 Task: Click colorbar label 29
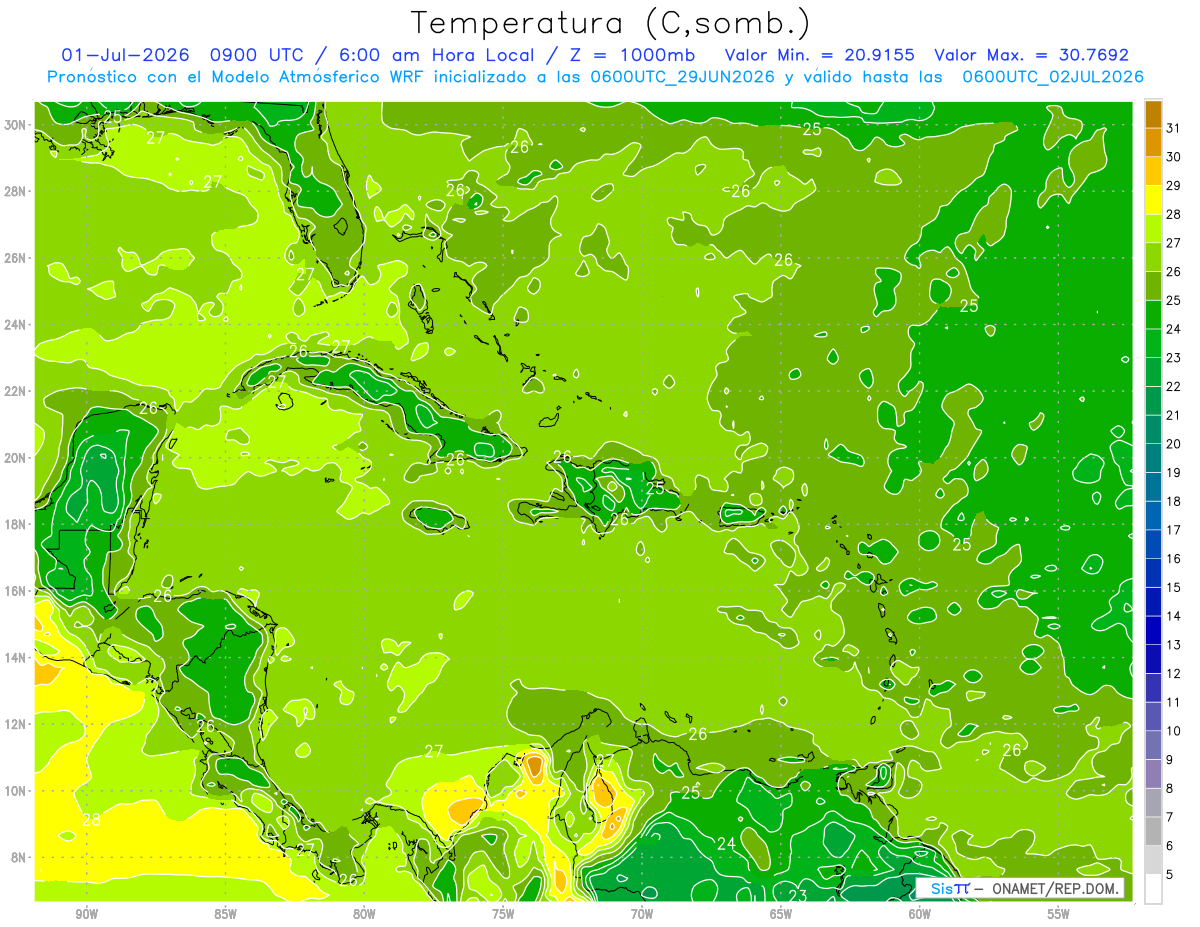pyautogui.click(x=1174, y=185)
